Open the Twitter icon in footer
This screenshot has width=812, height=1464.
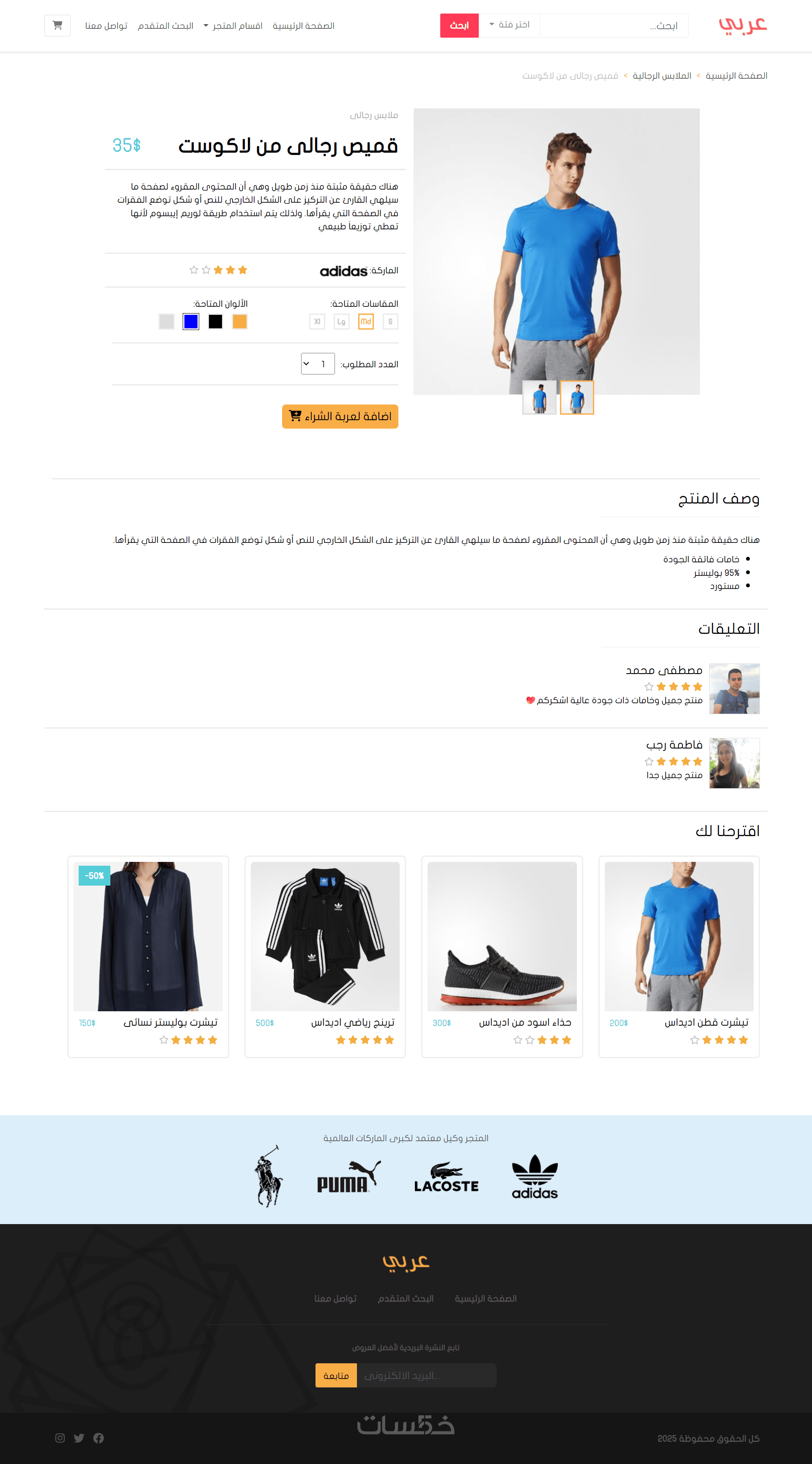pos(79,1438)
